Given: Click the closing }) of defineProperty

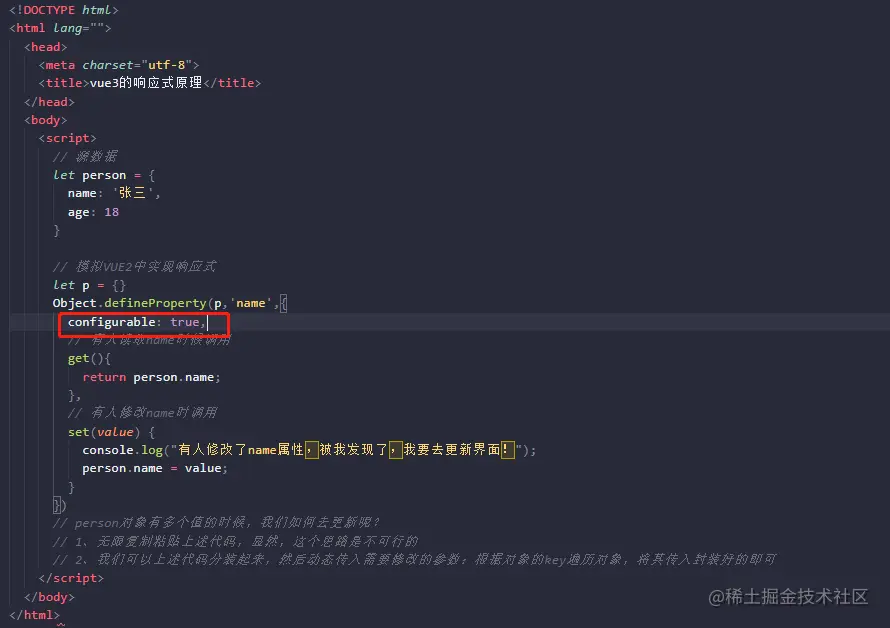Looking at the screenshot, I should [60, 505].
